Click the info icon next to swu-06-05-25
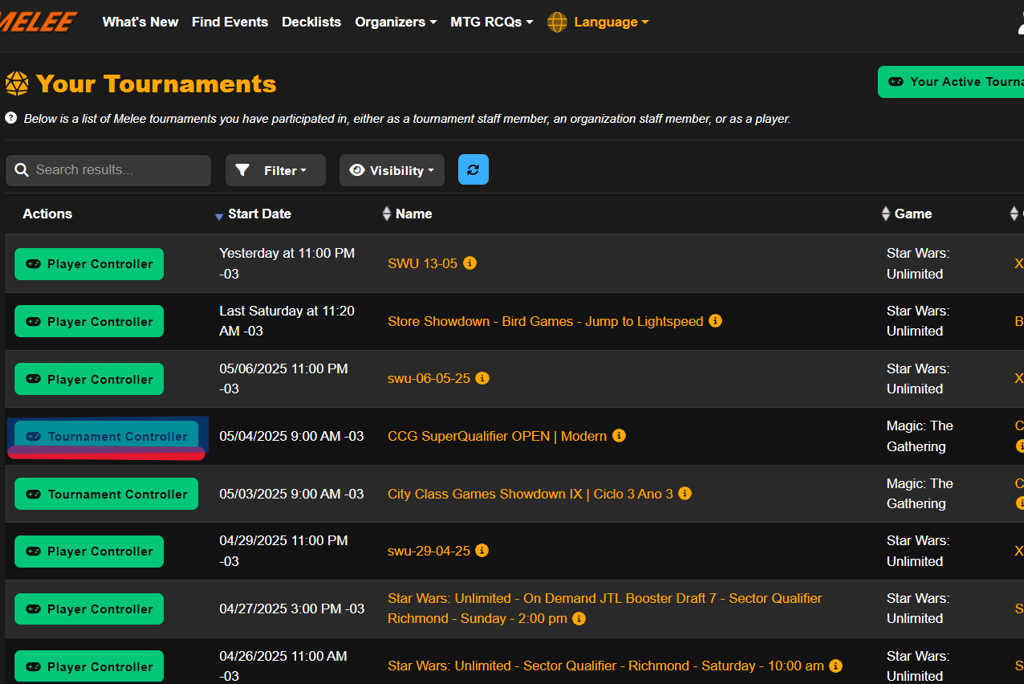The image size is (1024, 684). pos(482,378)
